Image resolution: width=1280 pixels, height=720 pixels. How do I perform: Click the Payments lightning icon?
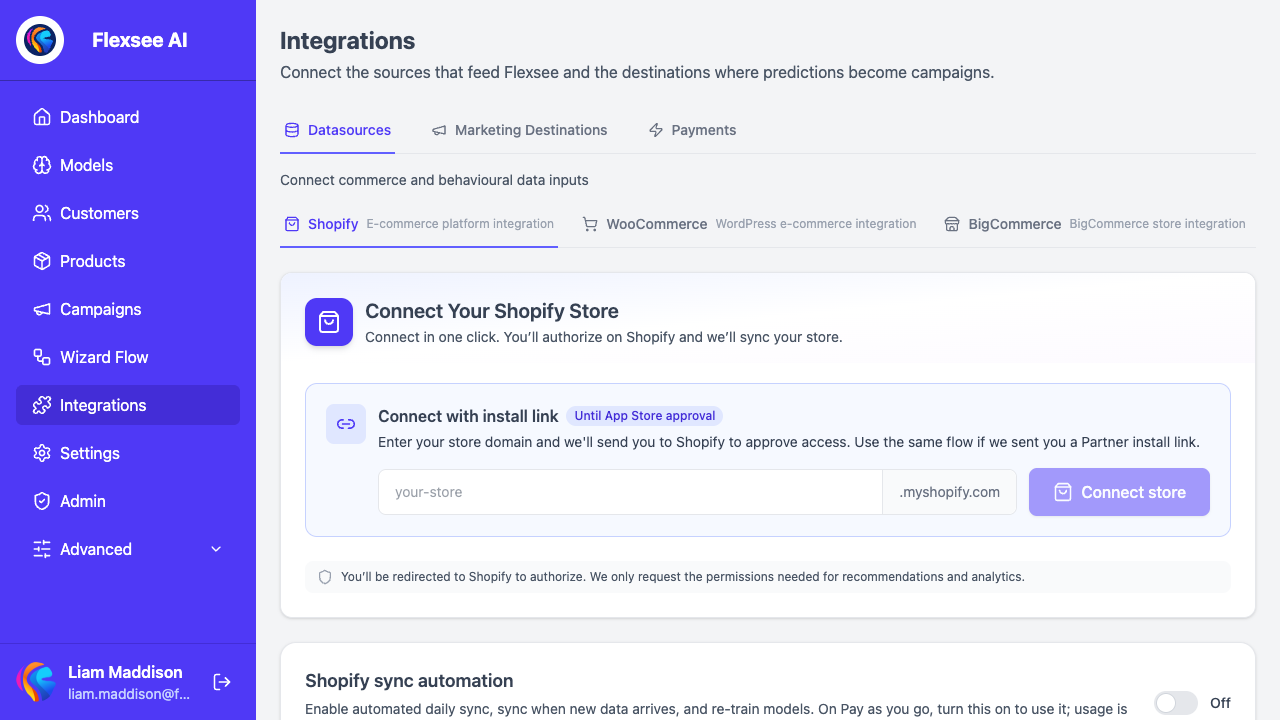click(x=656, y=130)
